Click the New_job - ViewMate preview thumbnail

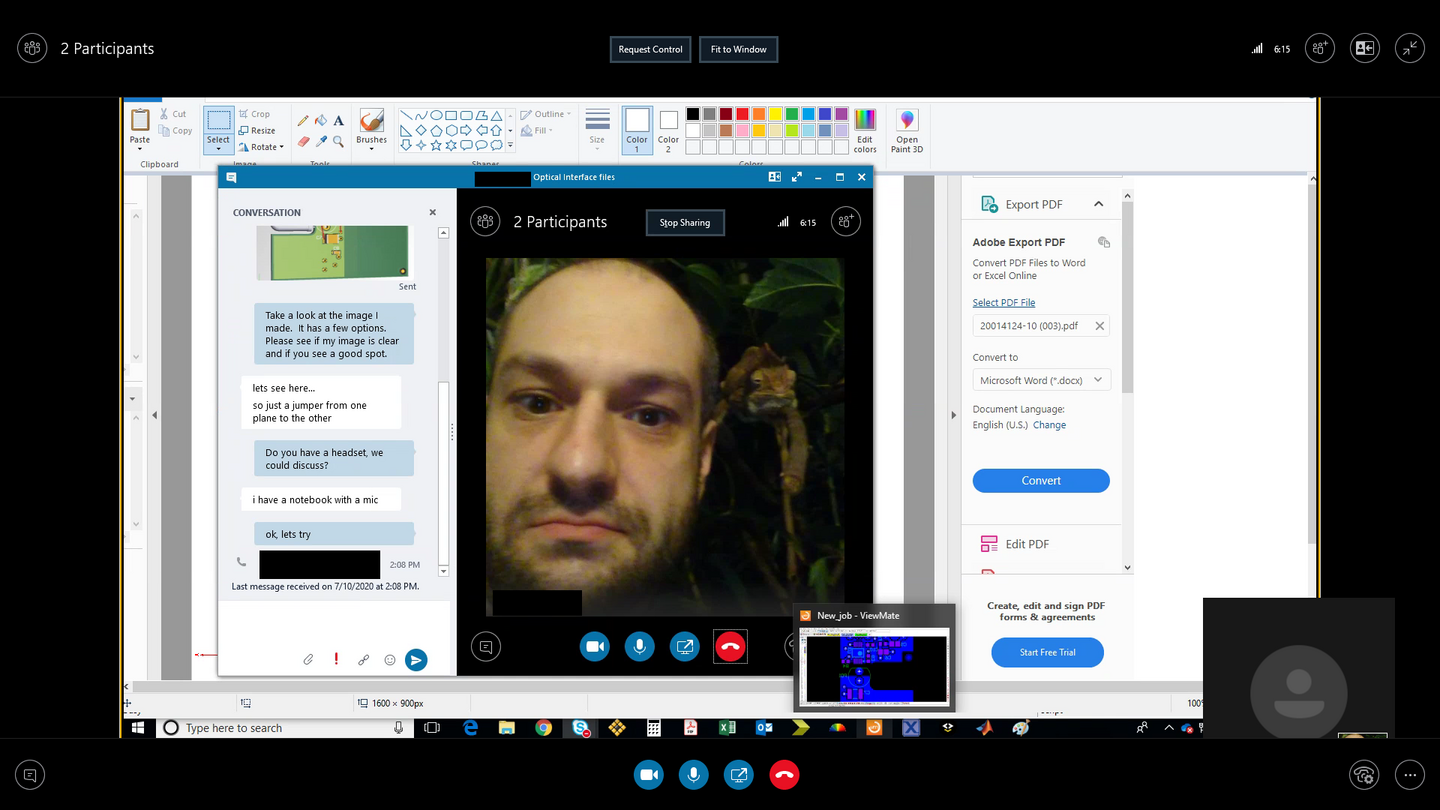coord(875,665)
